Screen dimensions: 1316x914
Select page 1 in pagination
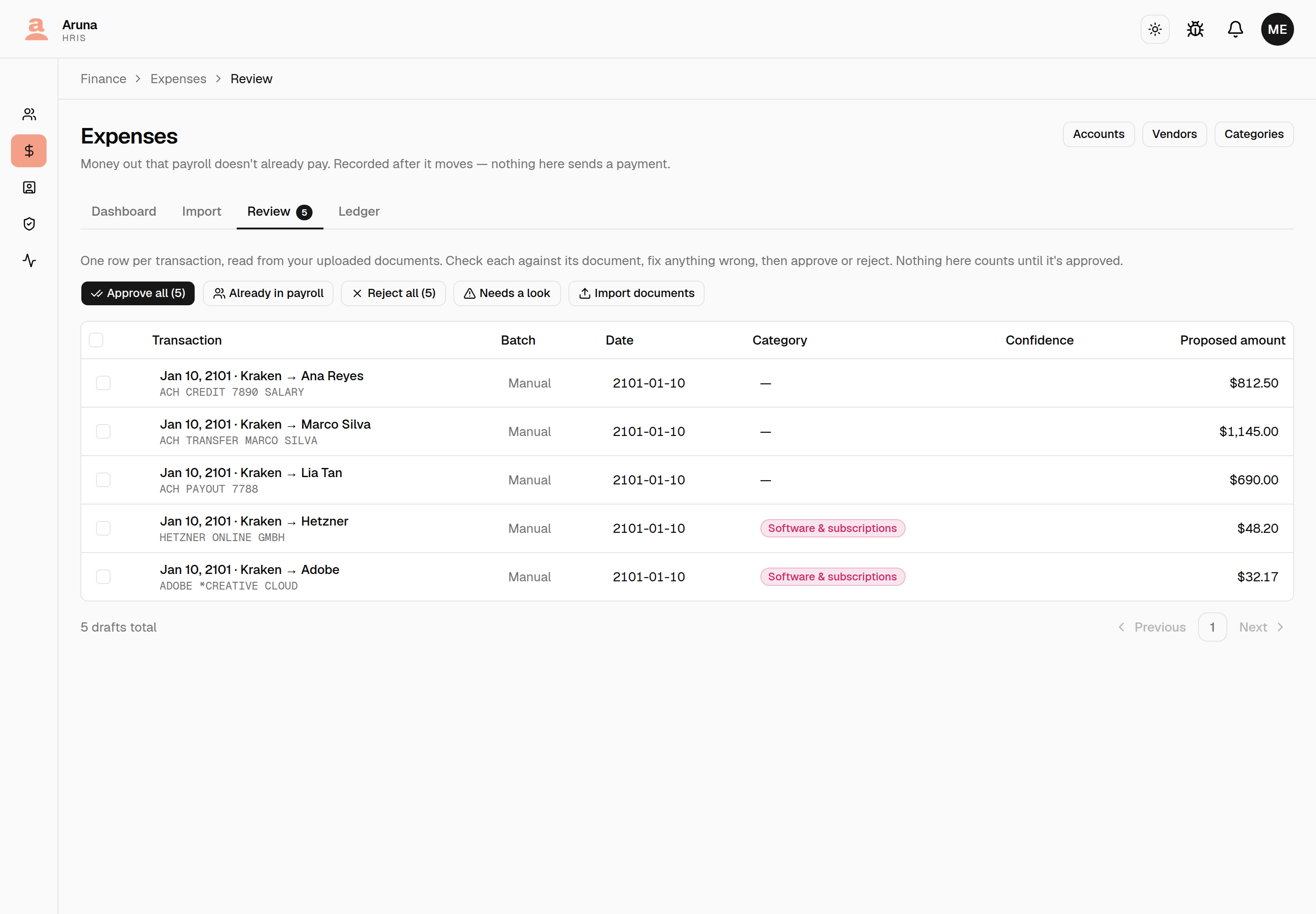click(1212, 627)
